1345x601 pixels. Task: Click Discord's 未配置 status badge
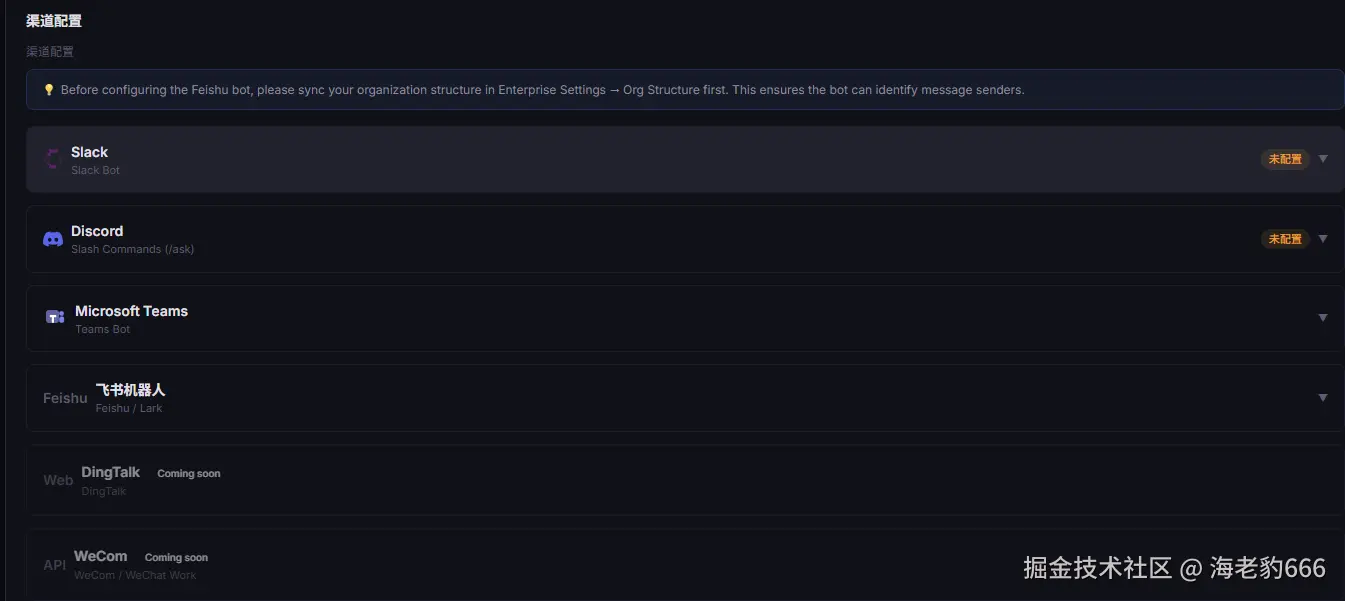[1285, 239]
